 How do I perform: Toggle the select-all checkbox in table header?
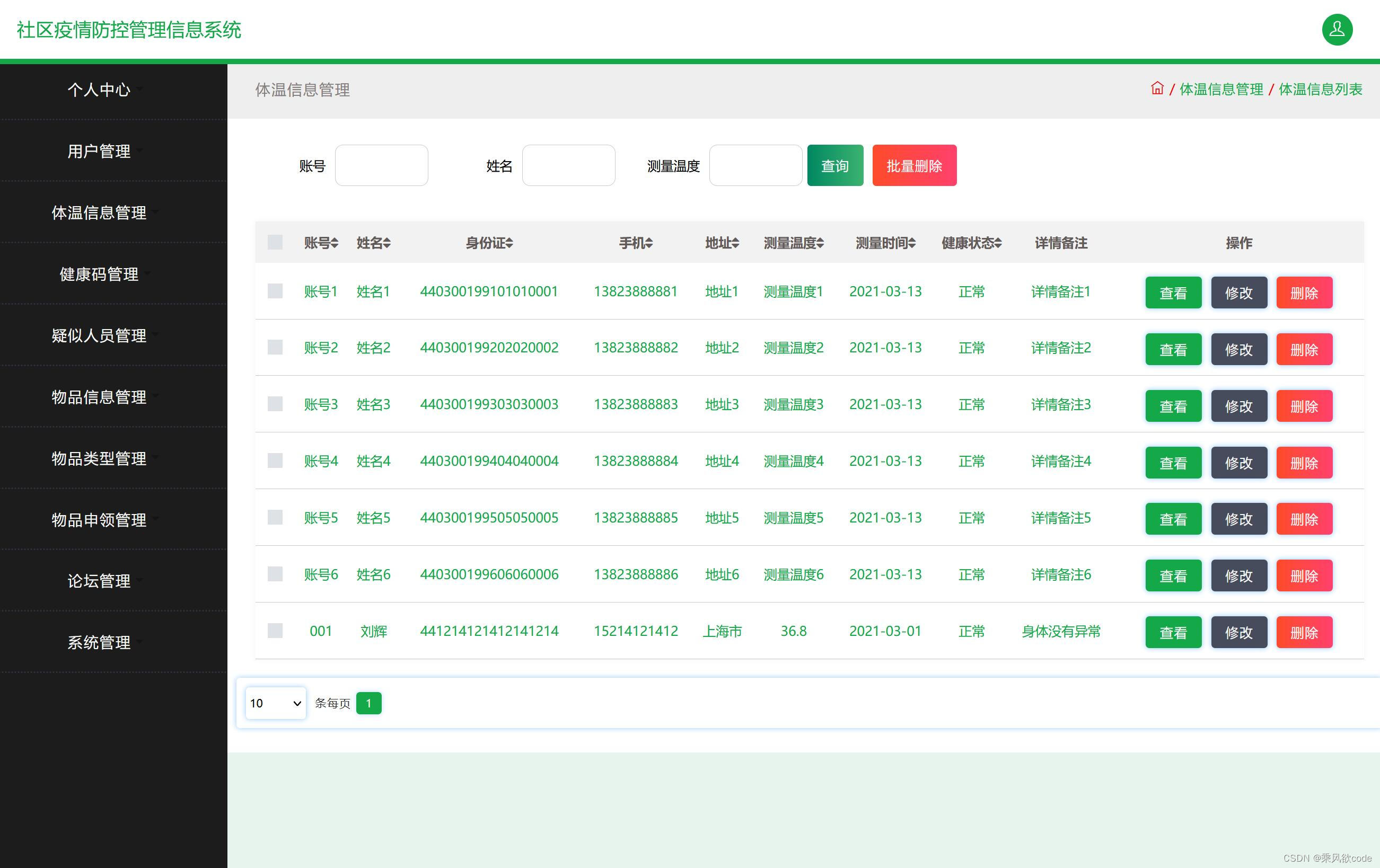(275, 242)
